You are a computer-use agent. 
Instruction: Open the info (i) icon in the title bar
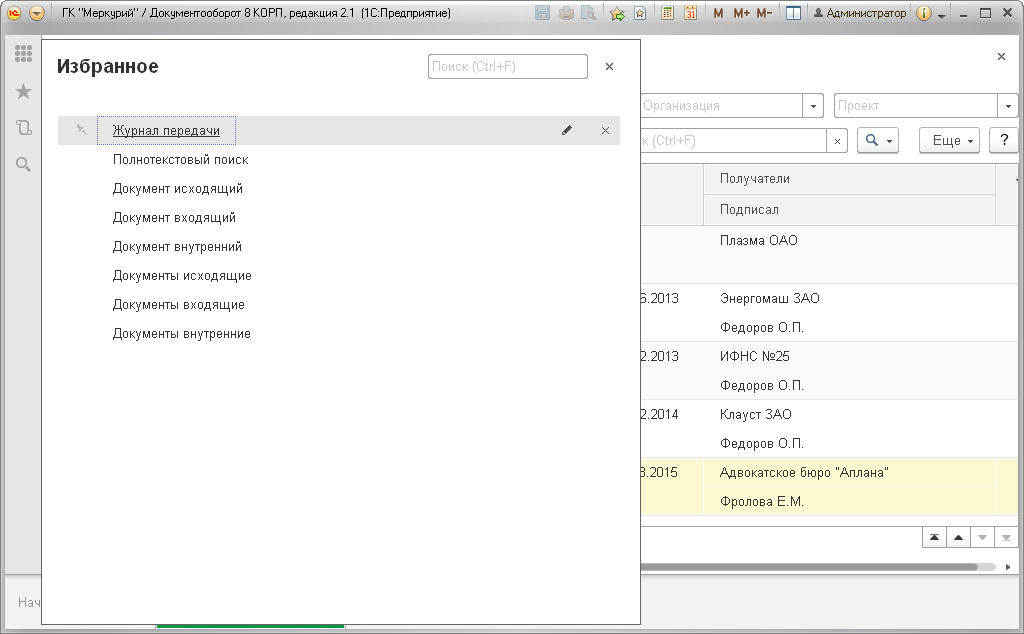click(923, 13)
